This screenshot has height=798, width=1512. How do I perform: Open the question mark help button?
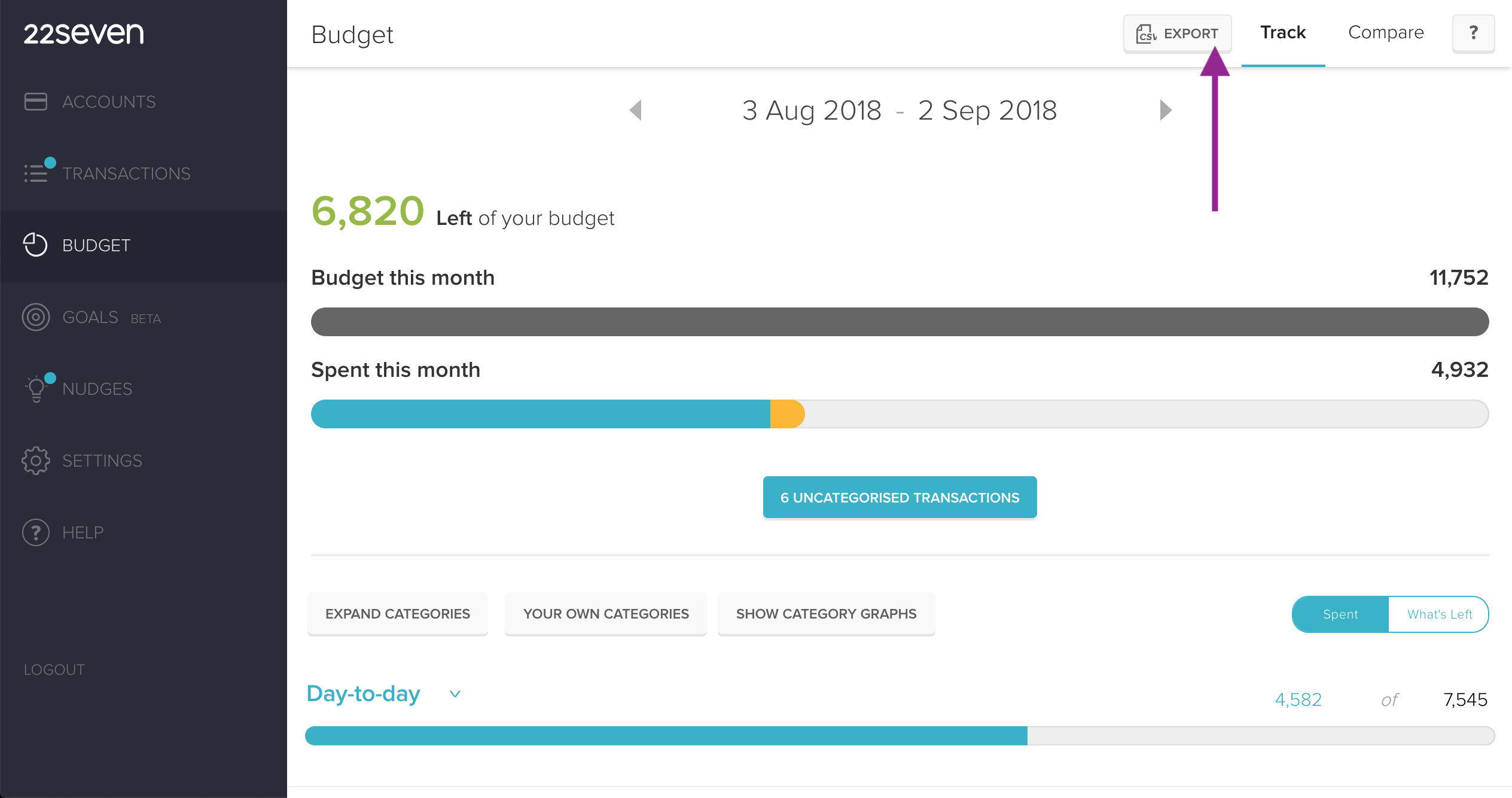click(1474, 33)
